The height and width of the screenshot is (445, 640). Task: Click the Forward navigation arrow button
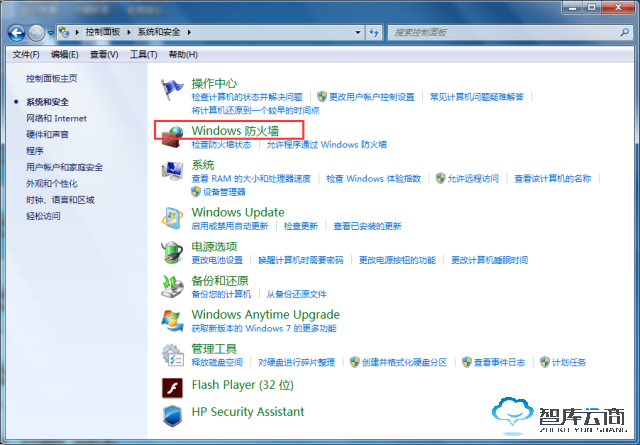pos(36,33)
